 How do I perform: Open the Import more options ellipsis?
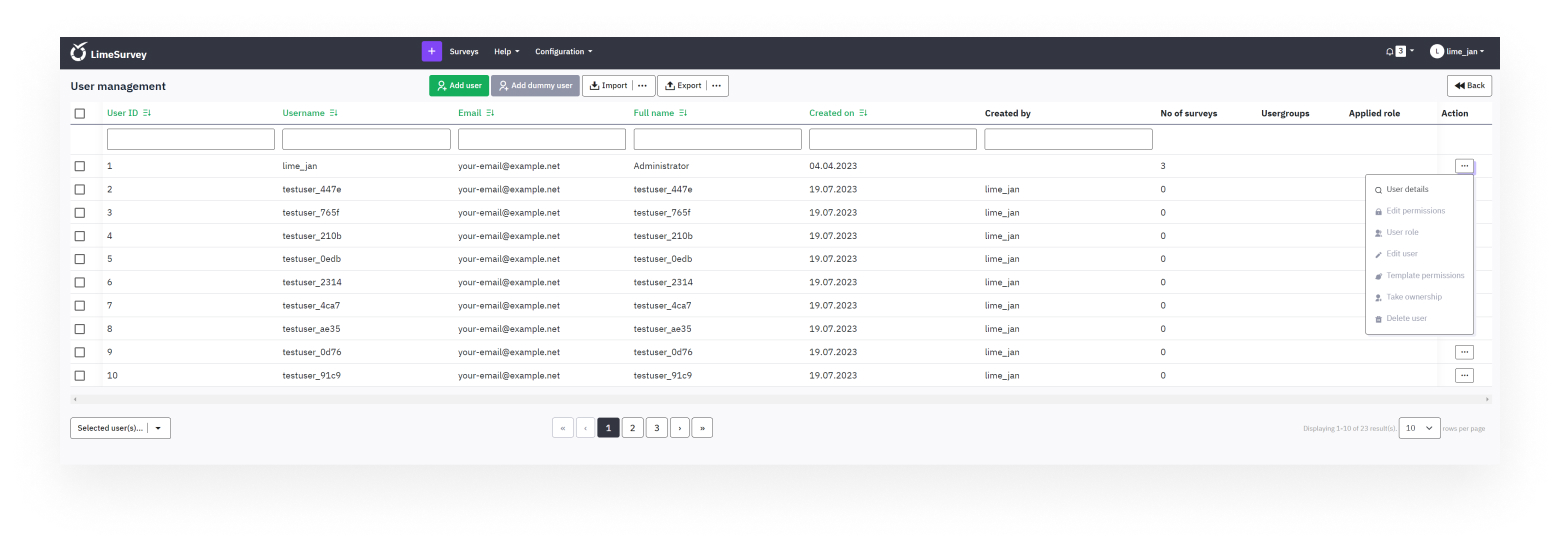(642, 86)
